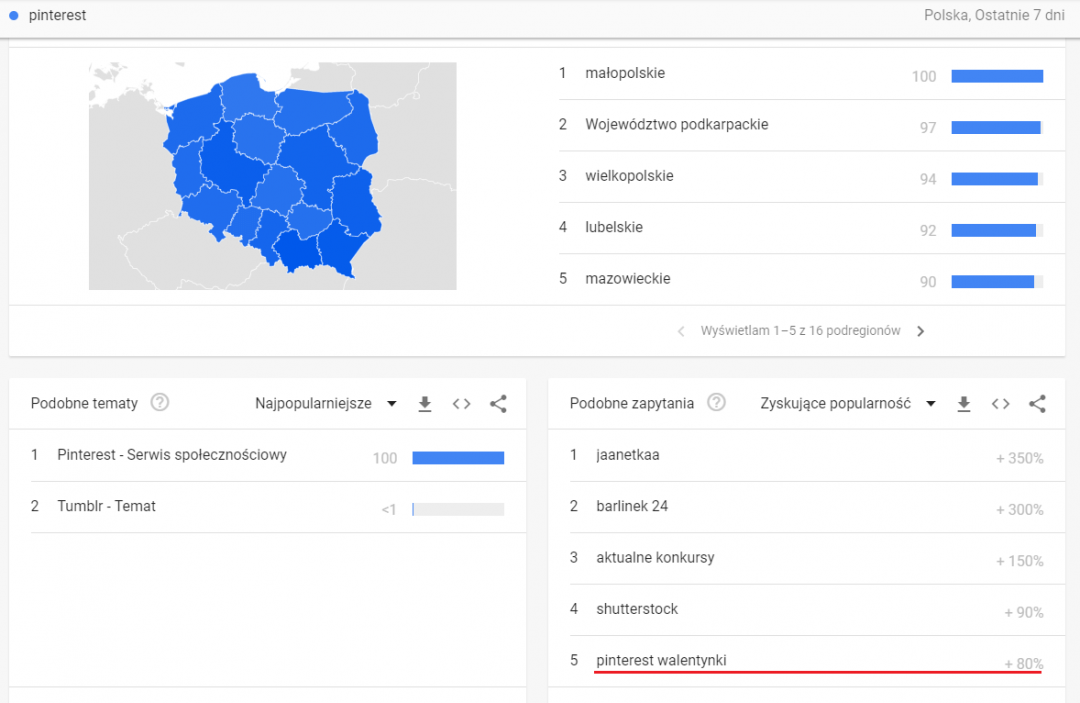This screenshot has width=1080, height=703.
Task: Open the Województwo podkarpackie region entry
Action: [x=676, y=125]
